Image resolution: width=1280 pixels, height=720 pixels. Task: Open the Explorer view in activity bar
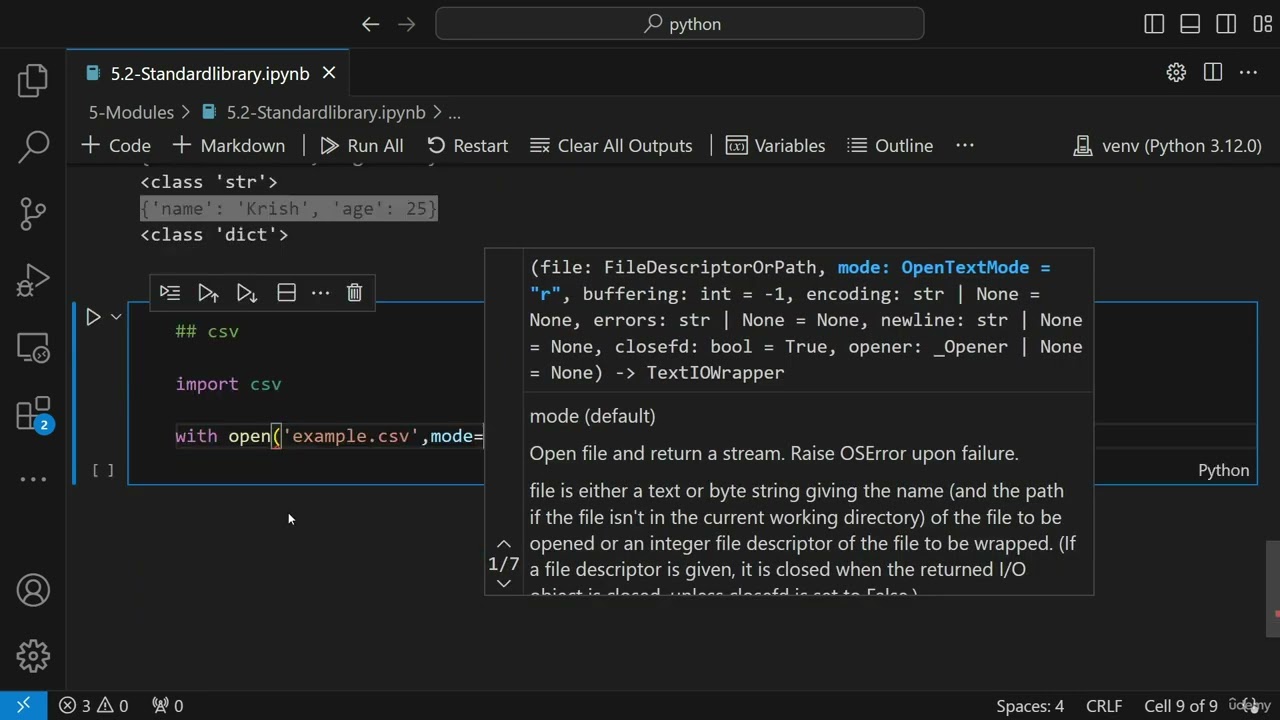click(33, 80)
